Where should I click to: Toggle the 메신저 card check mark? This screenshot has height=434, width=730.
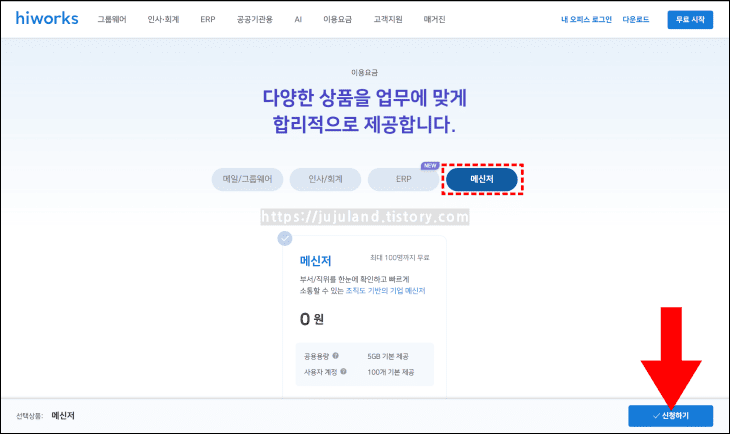tap(285, 238)
